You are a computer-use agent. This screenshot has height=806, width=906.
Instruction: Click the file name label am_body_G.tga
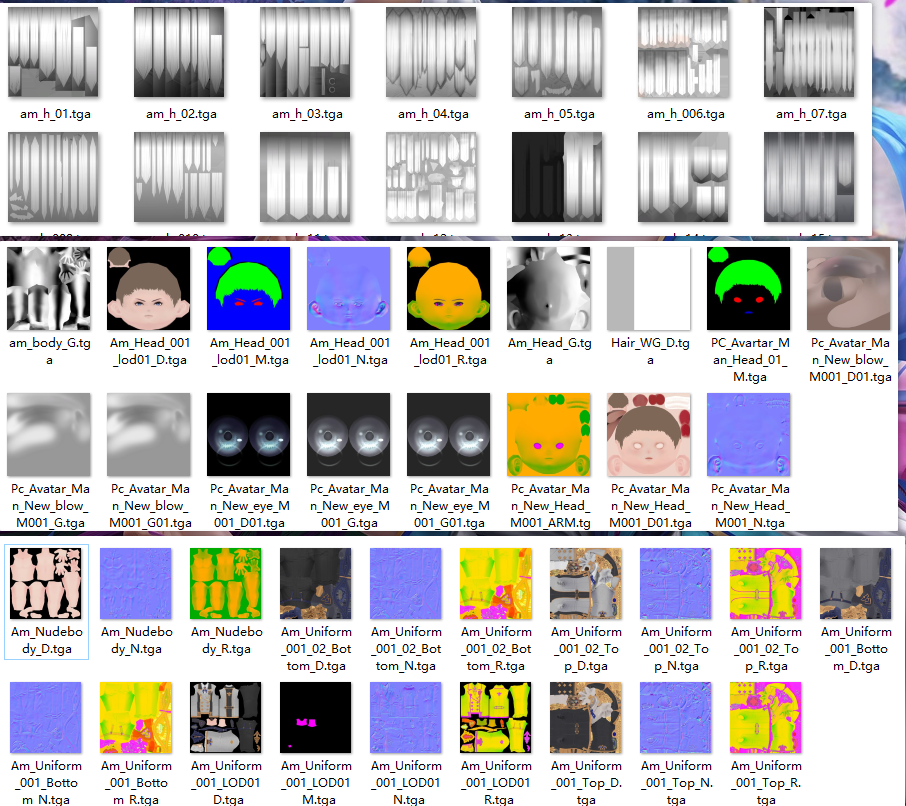pos(50,351)
